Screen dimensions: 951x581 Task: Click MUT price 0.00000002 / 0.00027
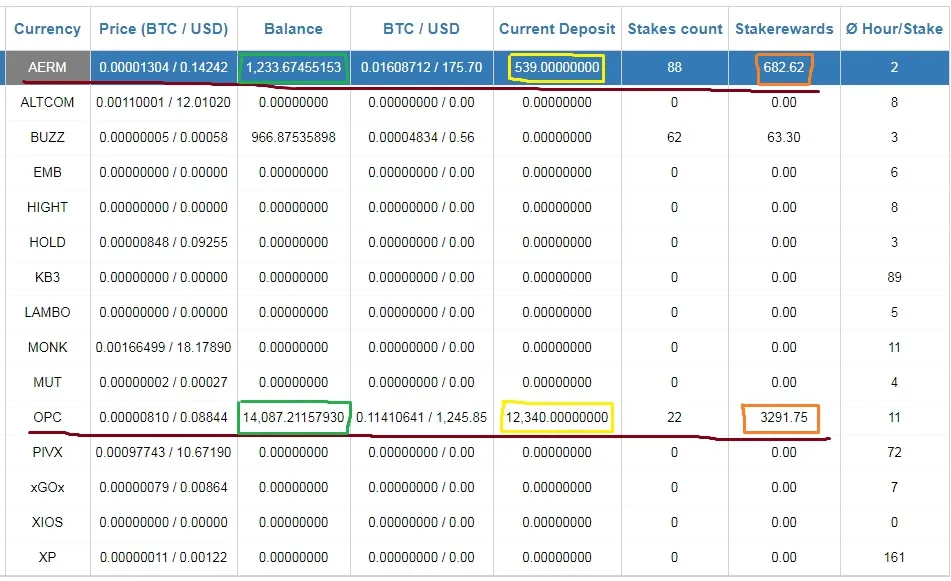pos(164,382)
